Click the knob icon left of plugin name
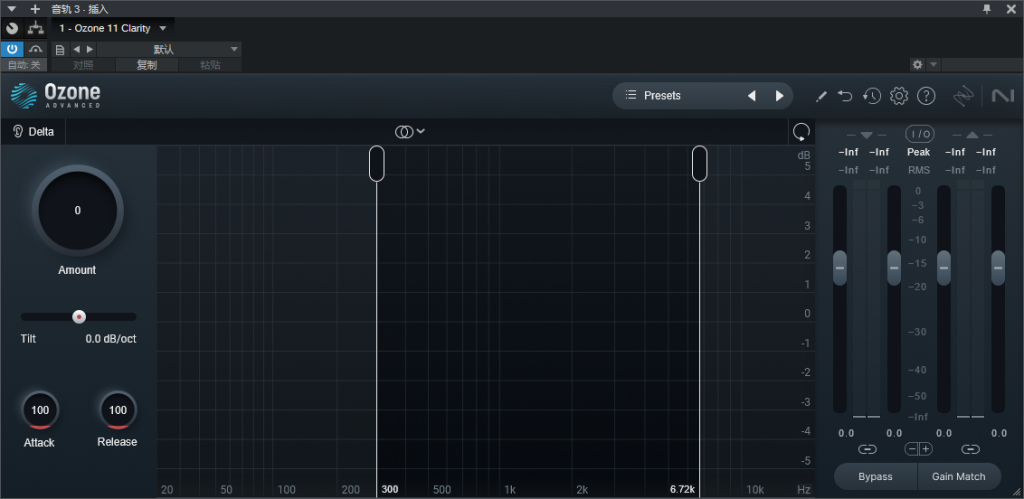Screen dimensions: 1024x499 click(12, 28)
